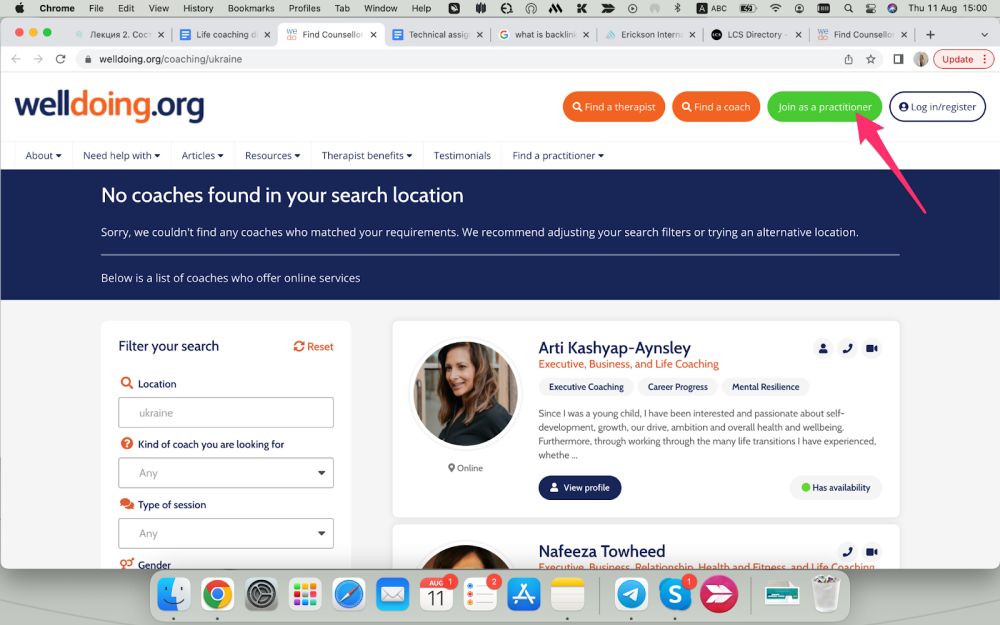Click the Chrome Update button

click(963, 59)
